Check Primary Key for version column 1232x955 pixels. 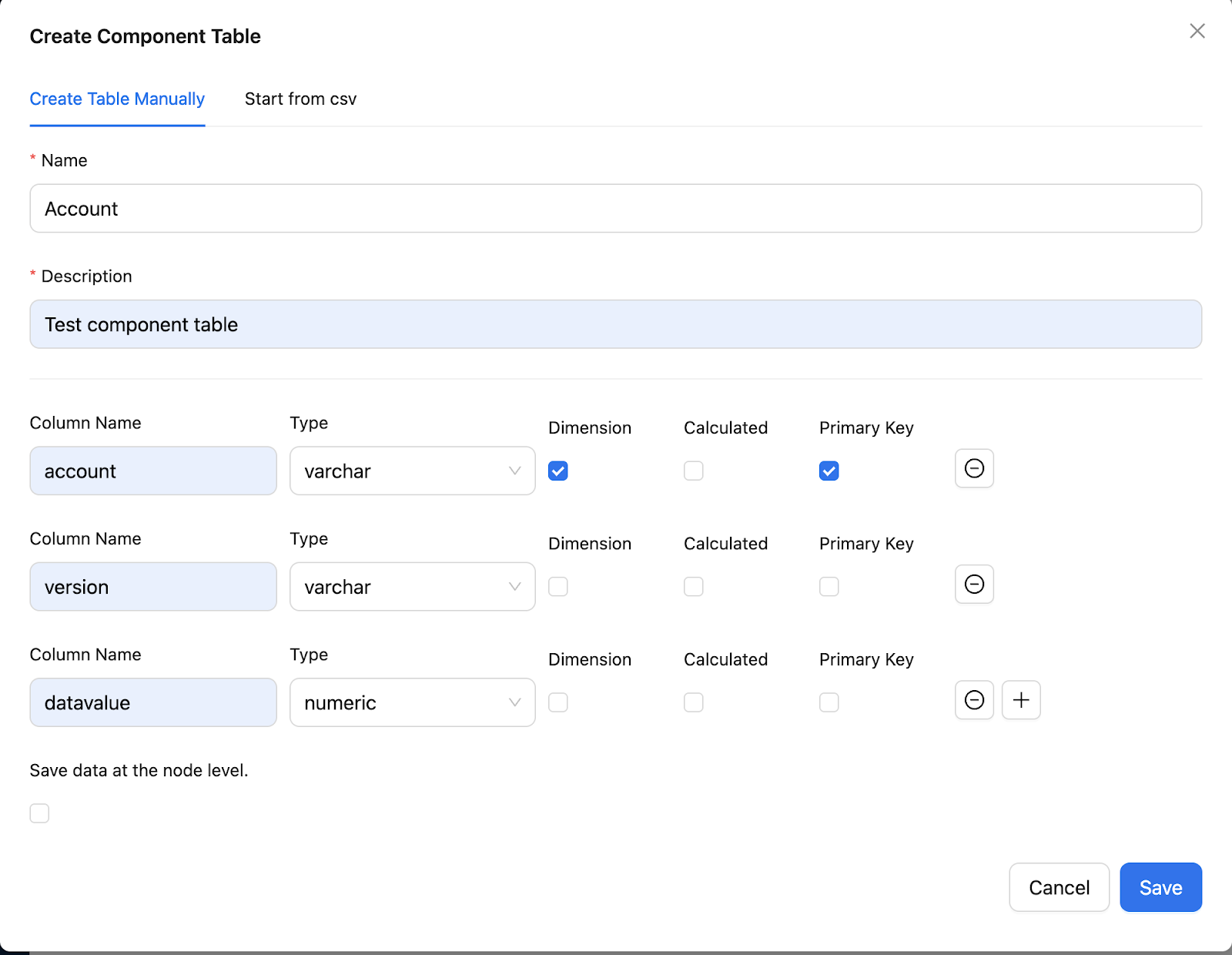[829, 587]
